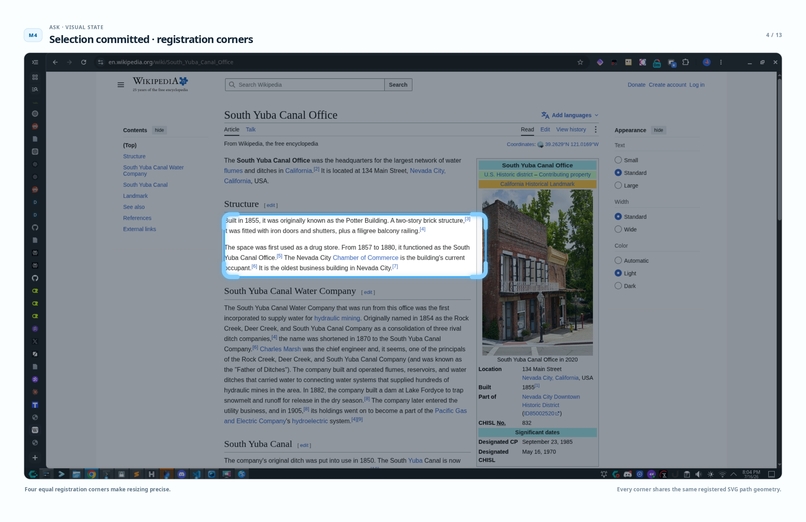Open the terminal icon in taskbar
The width and height of the screenshot is (806, 522).
61,474
